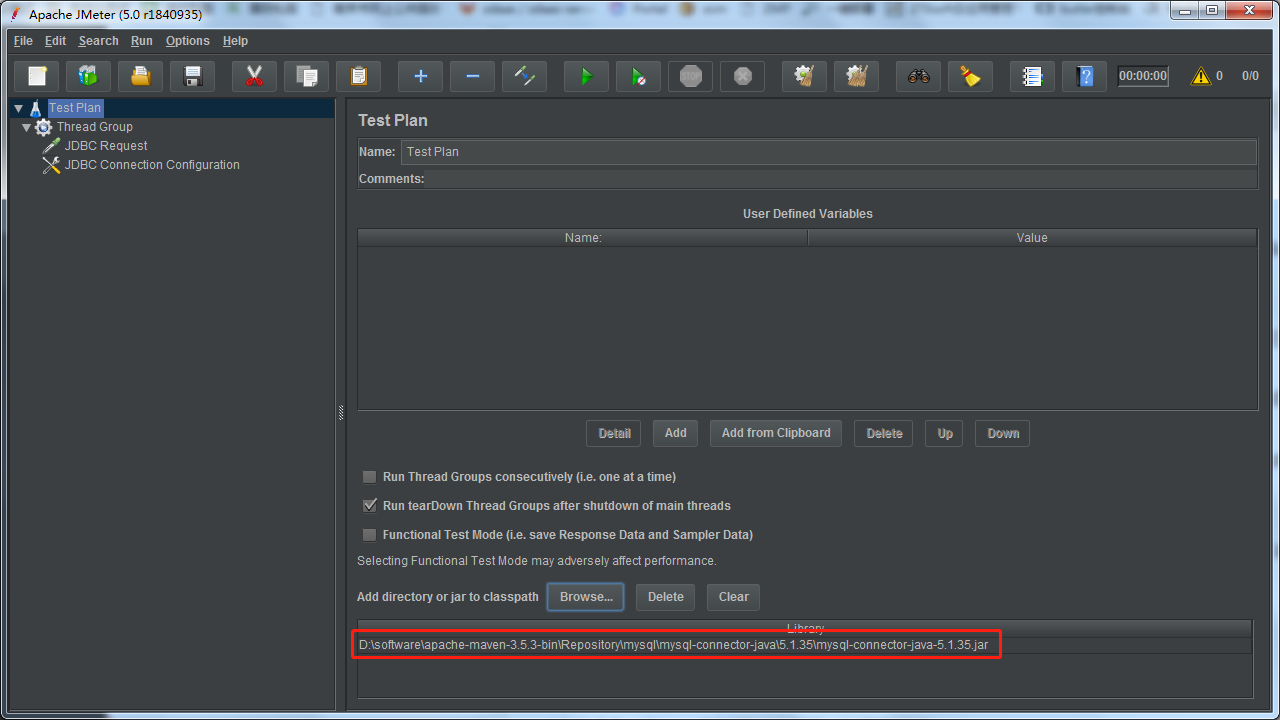This screenshot has height=720, width=1280.
Task: Open the Options menu
Action: (188, 41)
